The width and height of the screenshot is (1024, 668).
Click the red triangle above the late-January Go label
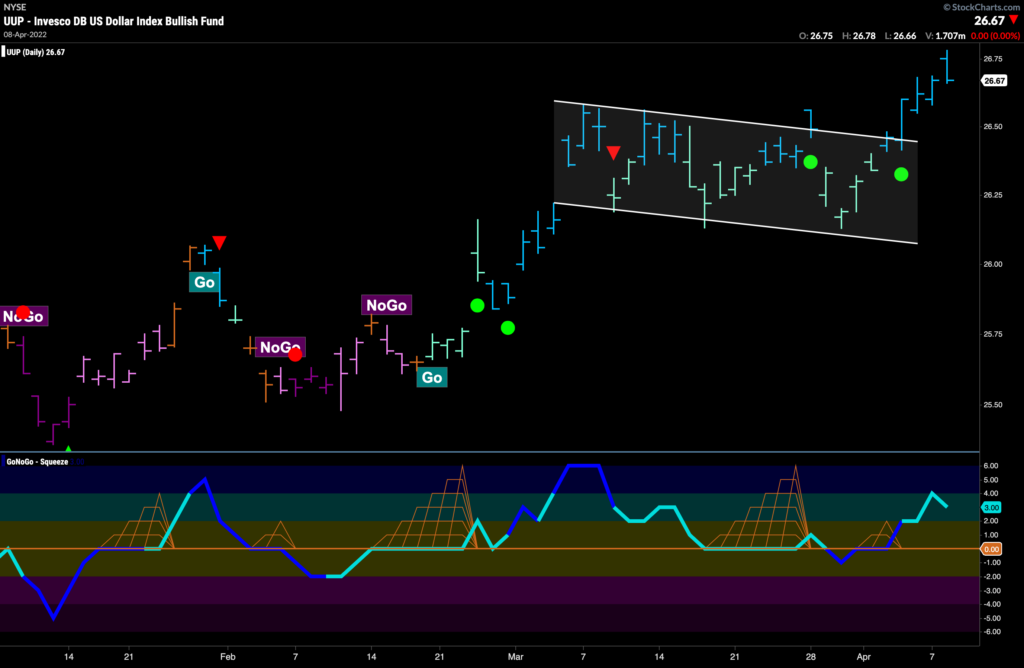pos(219,243)
